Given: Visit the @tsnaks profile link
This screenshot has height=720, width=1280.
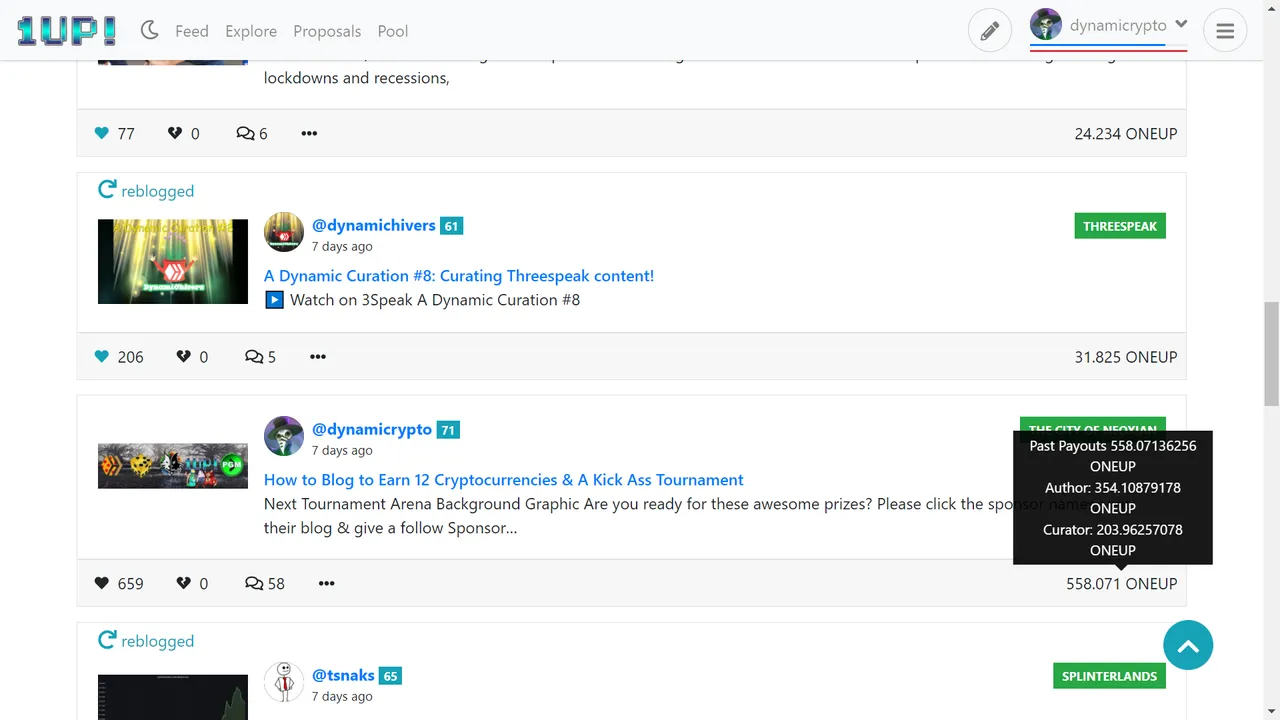Looking at the screenshot, I should [x=343, y=676].
